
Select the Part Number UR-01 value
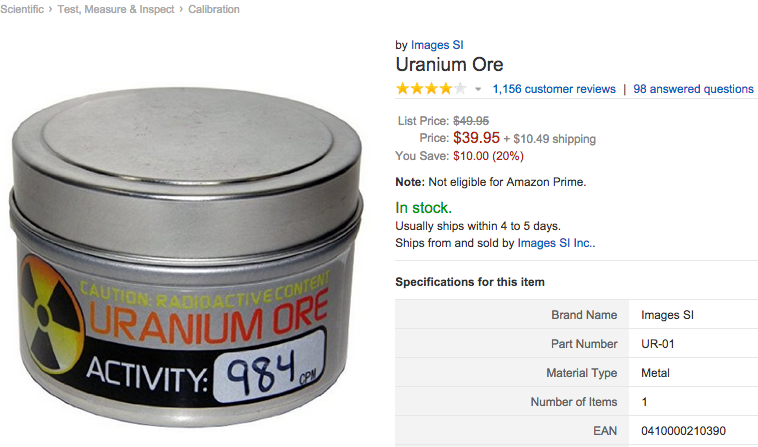(657, 344)
